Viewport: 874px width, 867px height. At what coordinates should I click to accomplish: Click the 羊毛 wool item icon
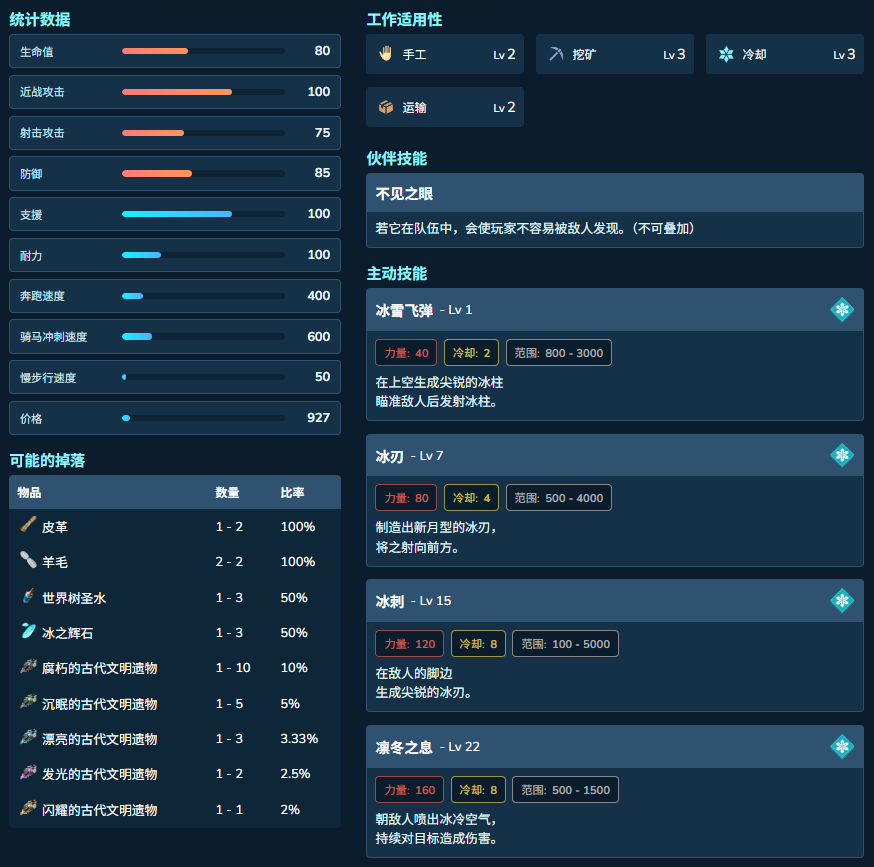(x=28, y=560)
